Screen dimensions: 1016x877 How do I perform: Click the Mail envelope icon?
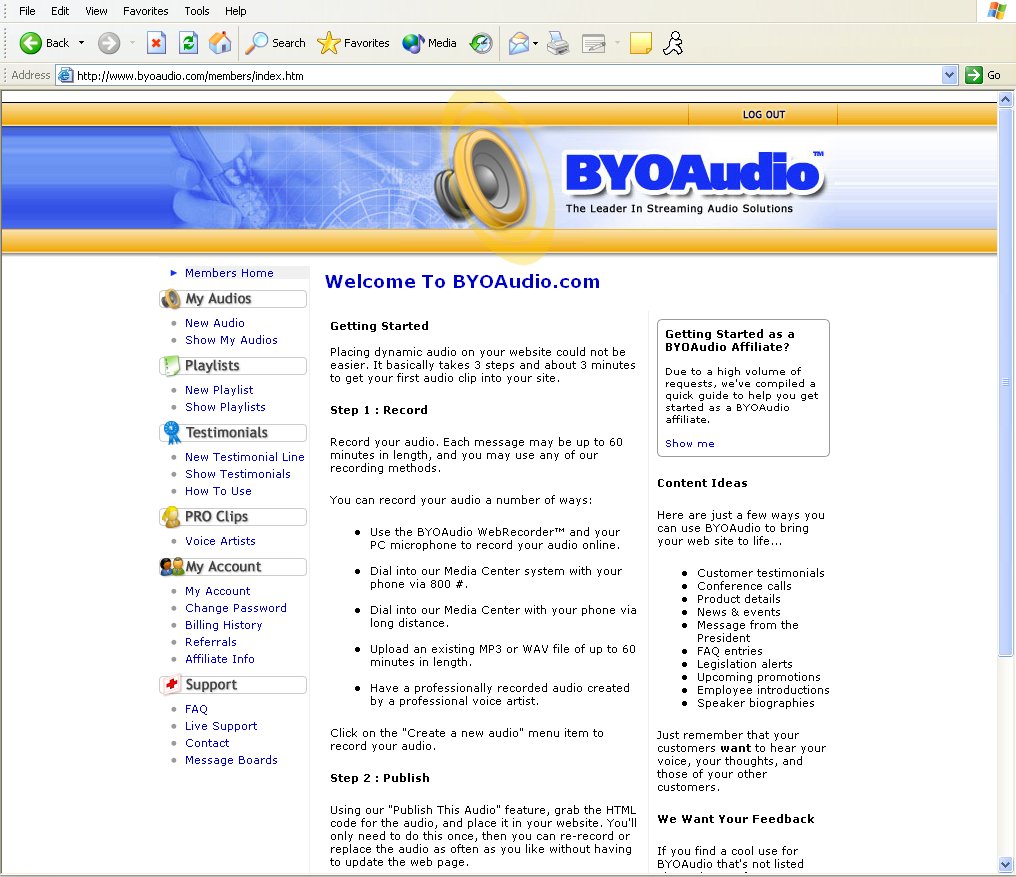(518, 43)
